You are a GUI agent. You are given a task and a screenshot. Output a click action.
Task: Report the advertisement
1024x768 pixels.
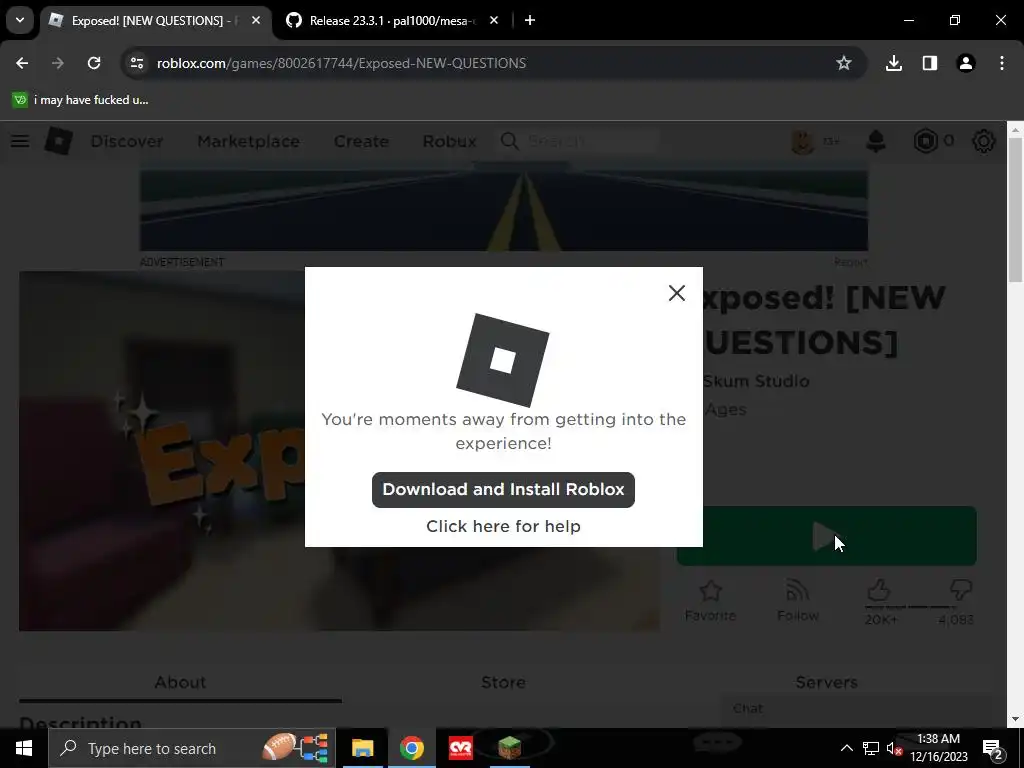point(850,262)
